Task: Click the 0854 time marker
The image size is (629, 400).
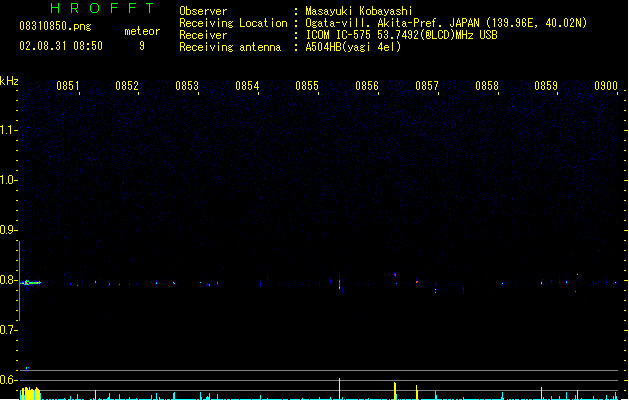Action: pyautogui.click(x=247, y=86)
